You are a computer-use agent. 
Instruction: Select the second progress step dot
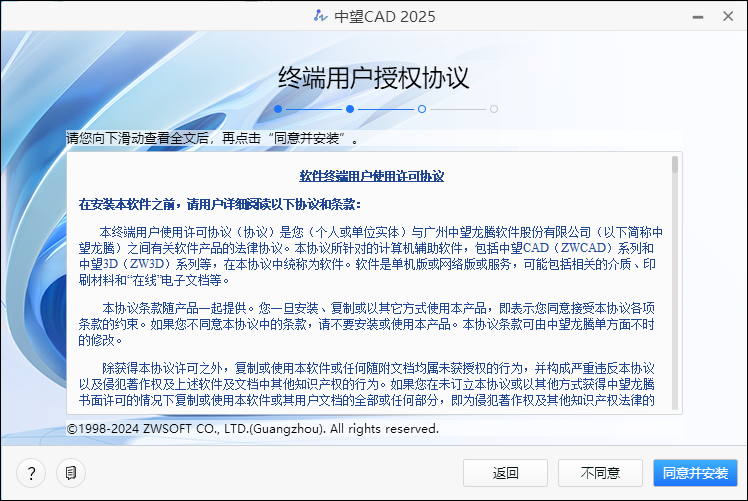coord(350,109)
